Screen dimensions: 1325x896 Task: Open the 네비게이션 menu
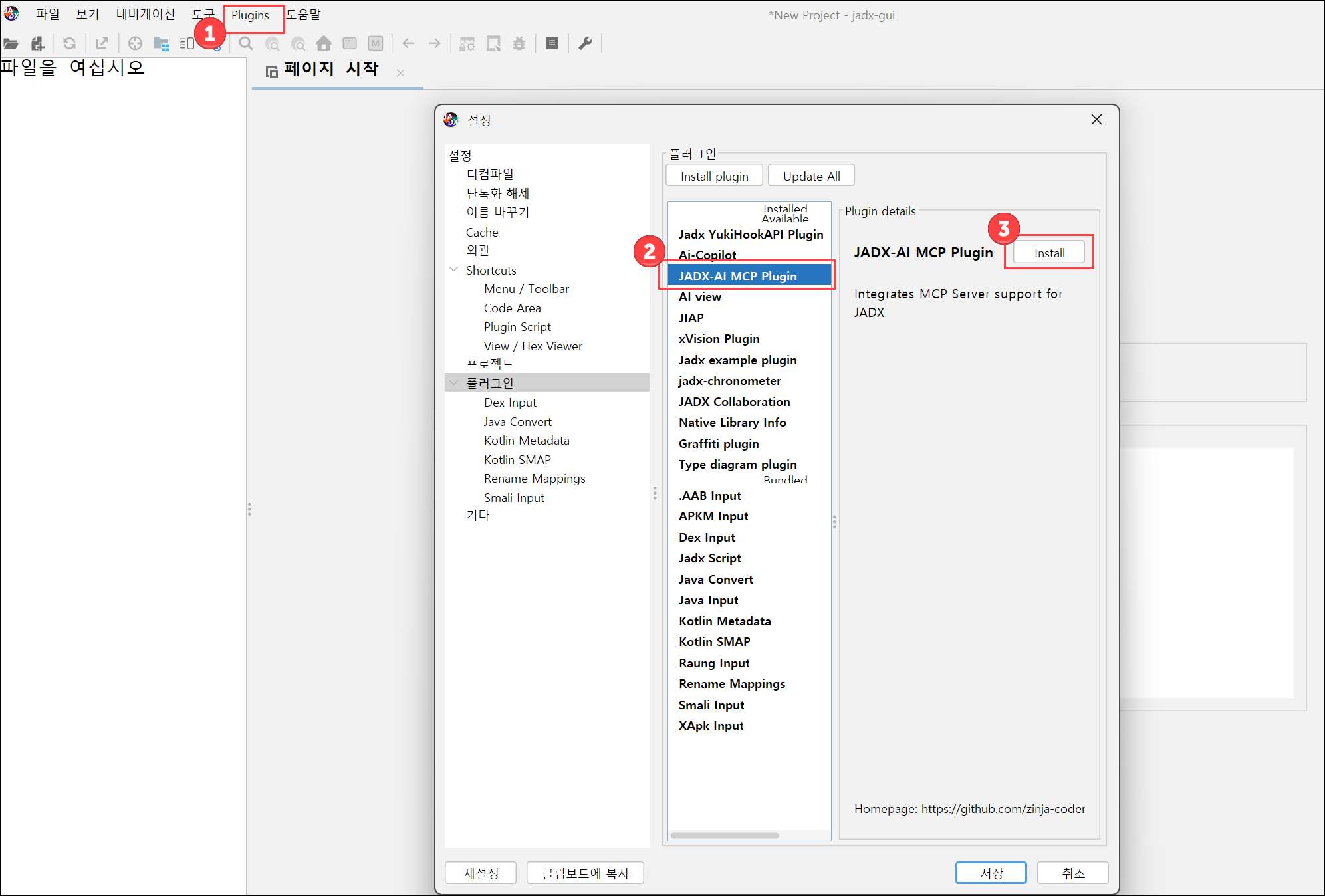pyautogui.click(x=145, y=15)
